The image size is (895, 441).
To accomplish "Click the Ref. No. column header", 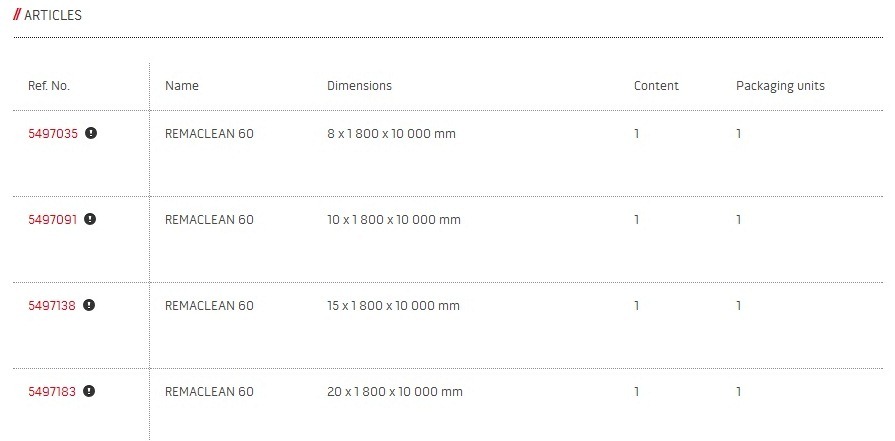I will 49,86.
